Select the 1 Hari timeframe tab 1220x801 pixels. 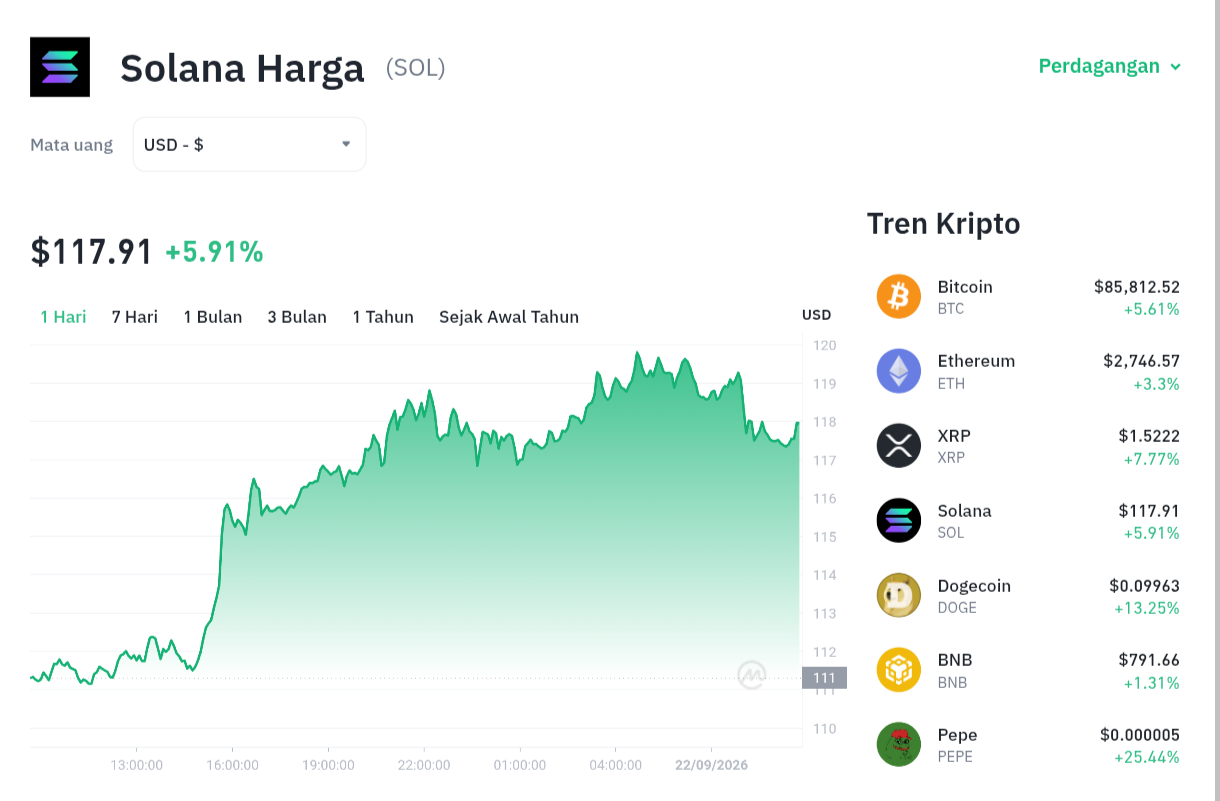pos(63,317)
